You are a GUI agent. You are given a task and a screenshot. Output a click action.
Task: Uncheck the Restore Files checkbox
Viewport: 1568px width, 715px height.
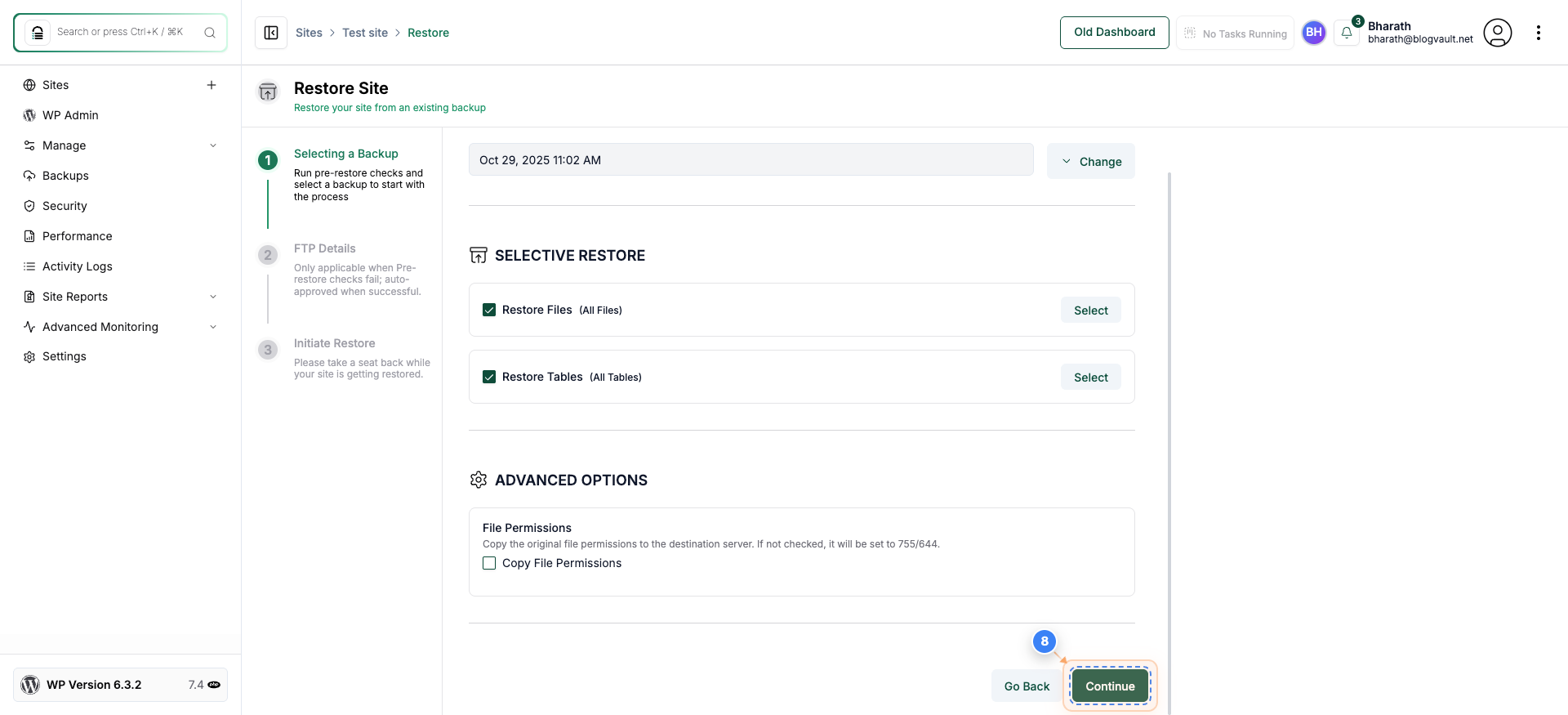[489, 310]
